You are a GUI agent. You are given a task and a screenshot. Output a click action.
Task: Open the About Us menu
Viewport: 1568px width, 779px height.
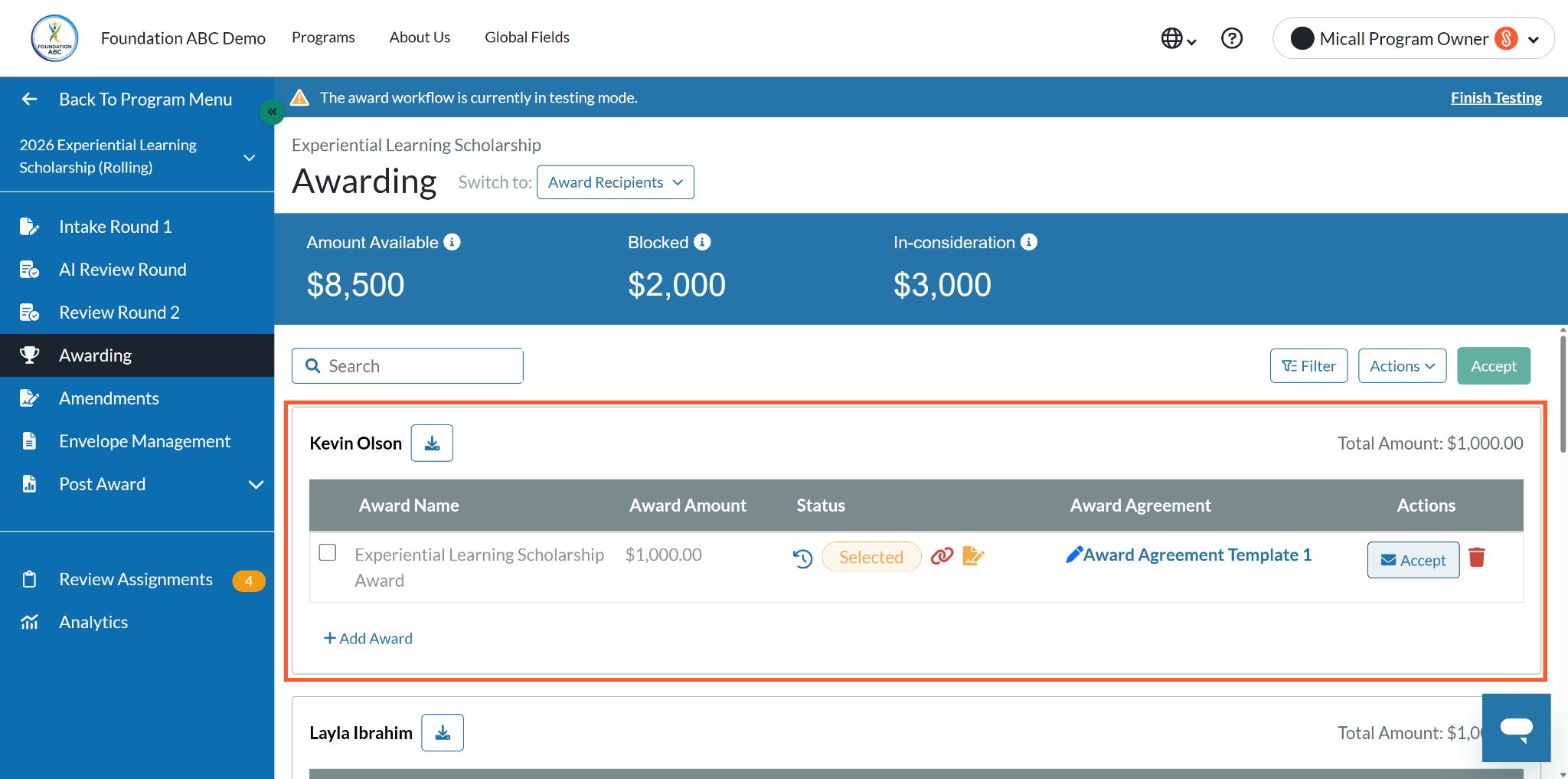coord(420,38)
